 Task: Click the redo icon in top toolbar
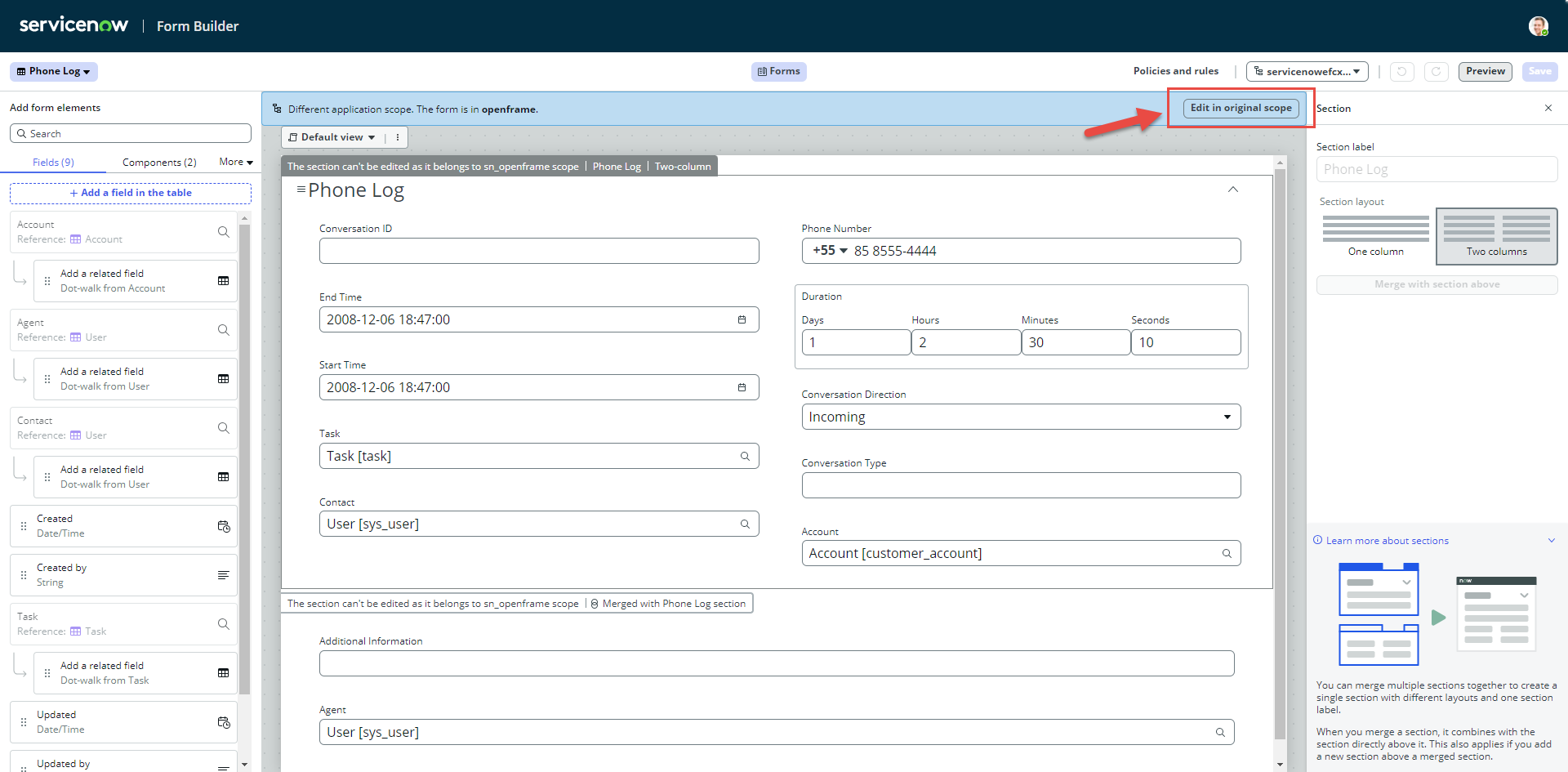coord(1436,72)
